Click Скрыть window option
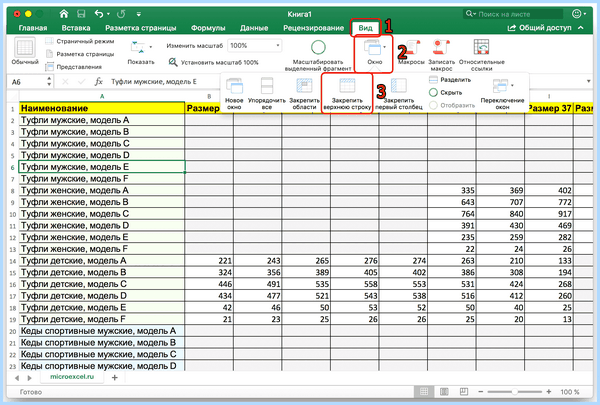Viewport: 600px width, 405px height. (x=445, y=92)
